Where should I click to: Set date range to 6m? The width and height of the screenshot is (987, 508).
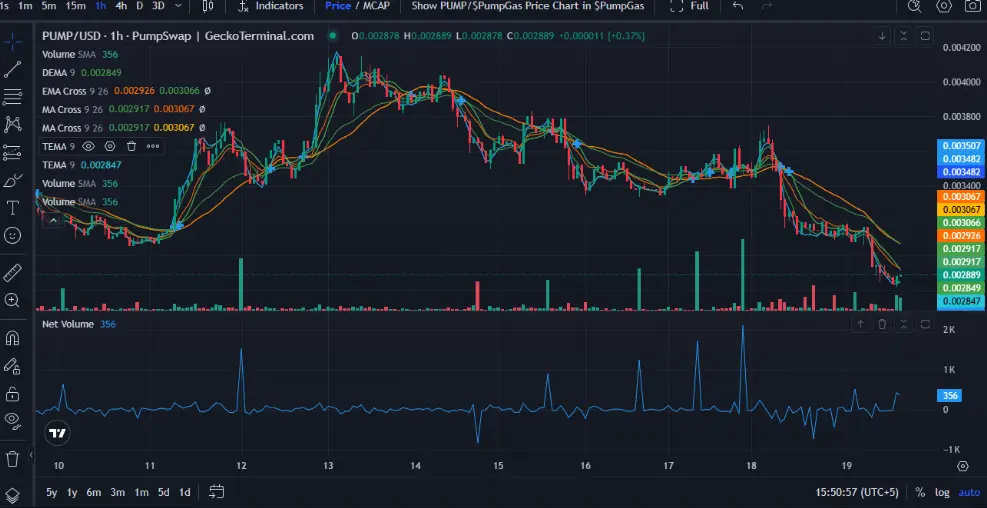[x=94, y=492]
